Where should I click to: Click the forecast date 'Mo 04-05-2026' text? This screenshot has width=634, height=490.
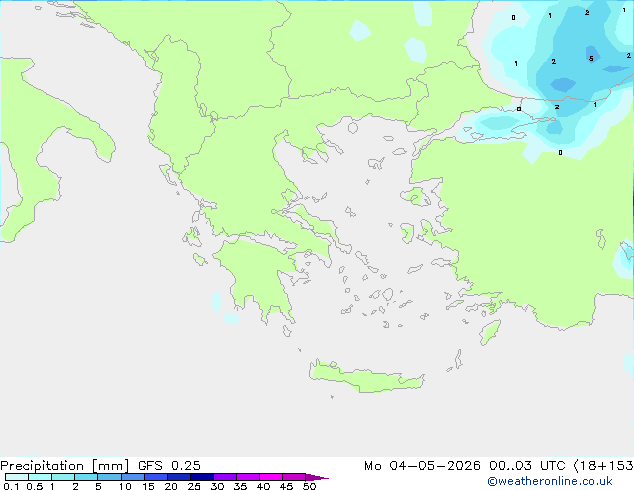(x=422, y=466)
